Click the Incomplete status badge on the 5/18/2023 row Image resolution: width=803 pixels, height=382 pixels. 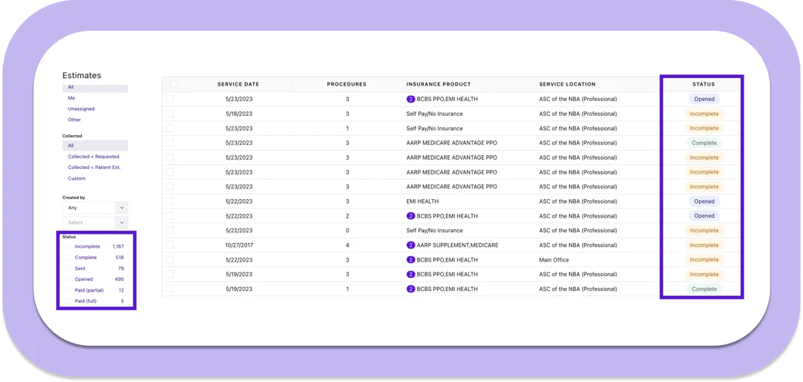click(x=704, y=114)
